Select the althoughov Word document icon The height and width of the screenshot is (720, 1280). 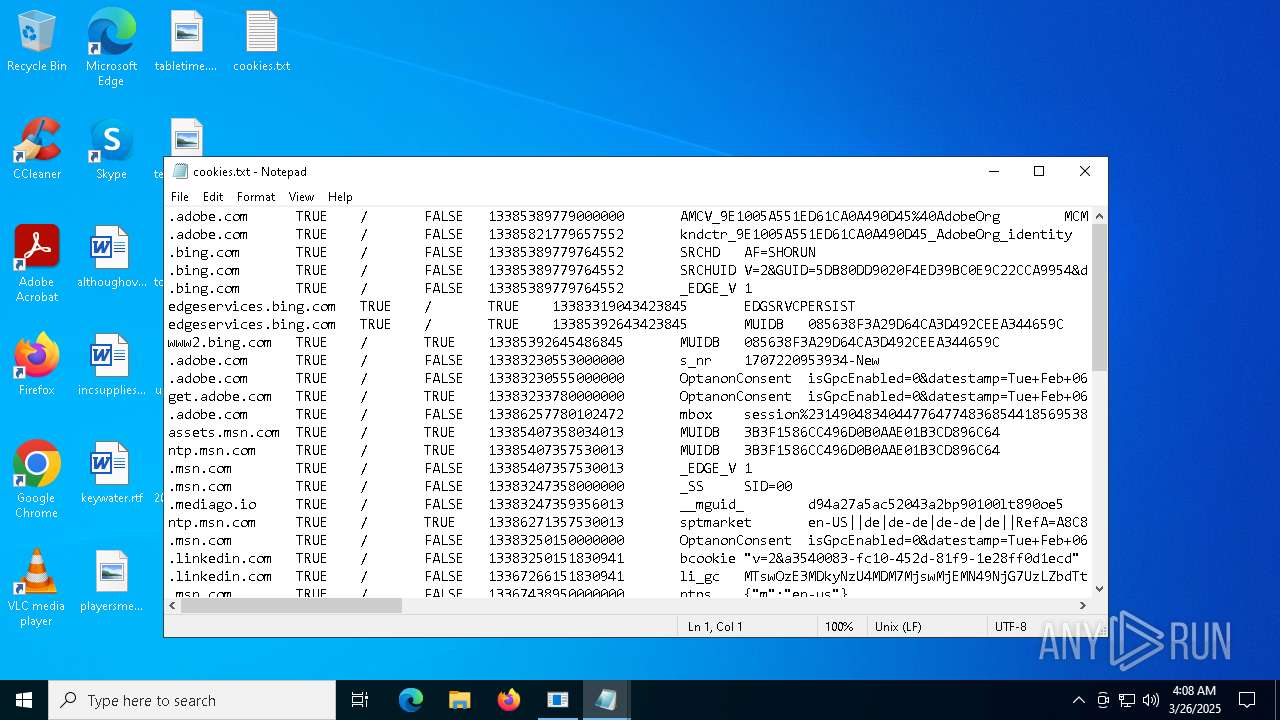(111, 257)
